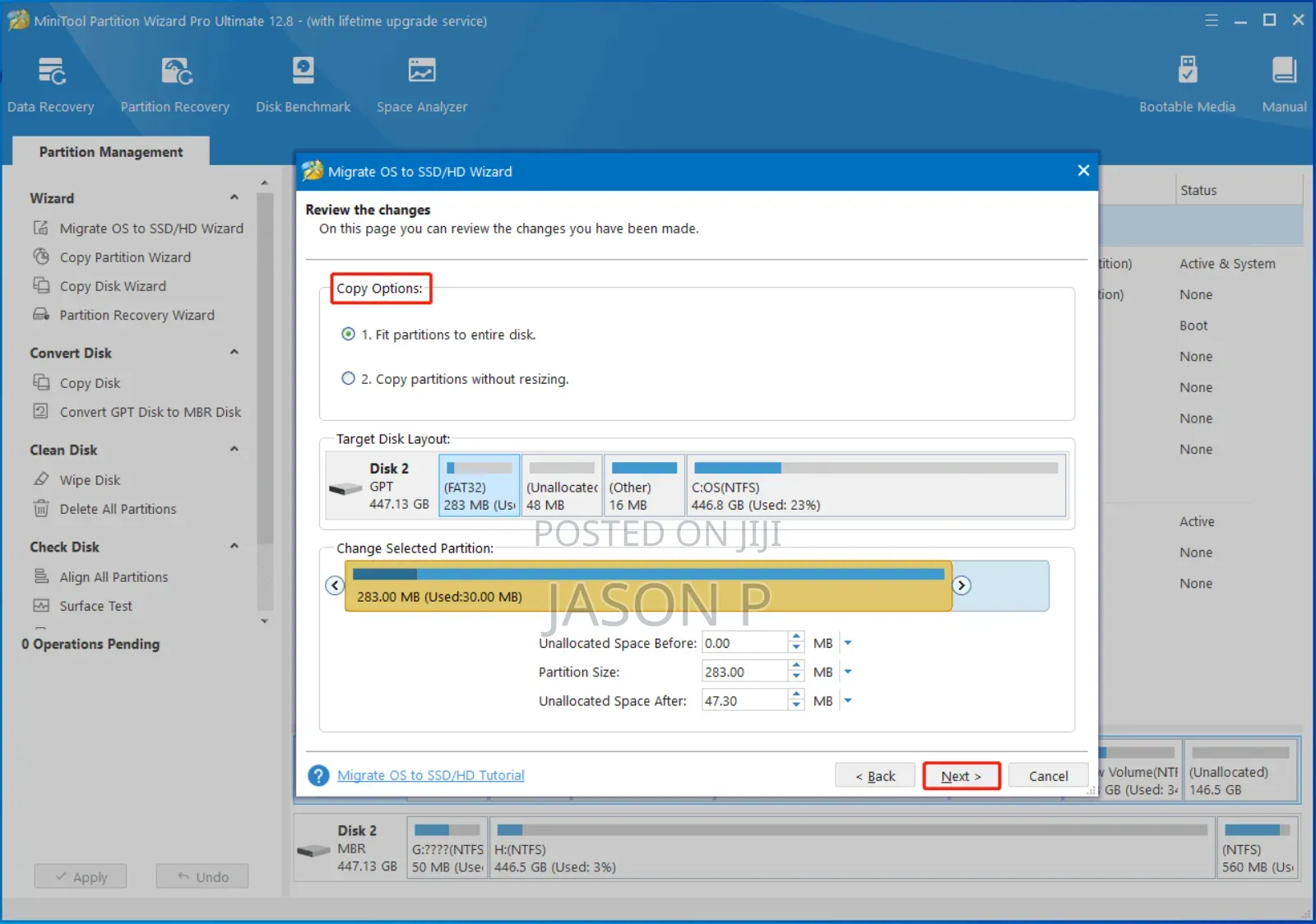Click the Apply button

pyautogui.click(x=81, y=876)
